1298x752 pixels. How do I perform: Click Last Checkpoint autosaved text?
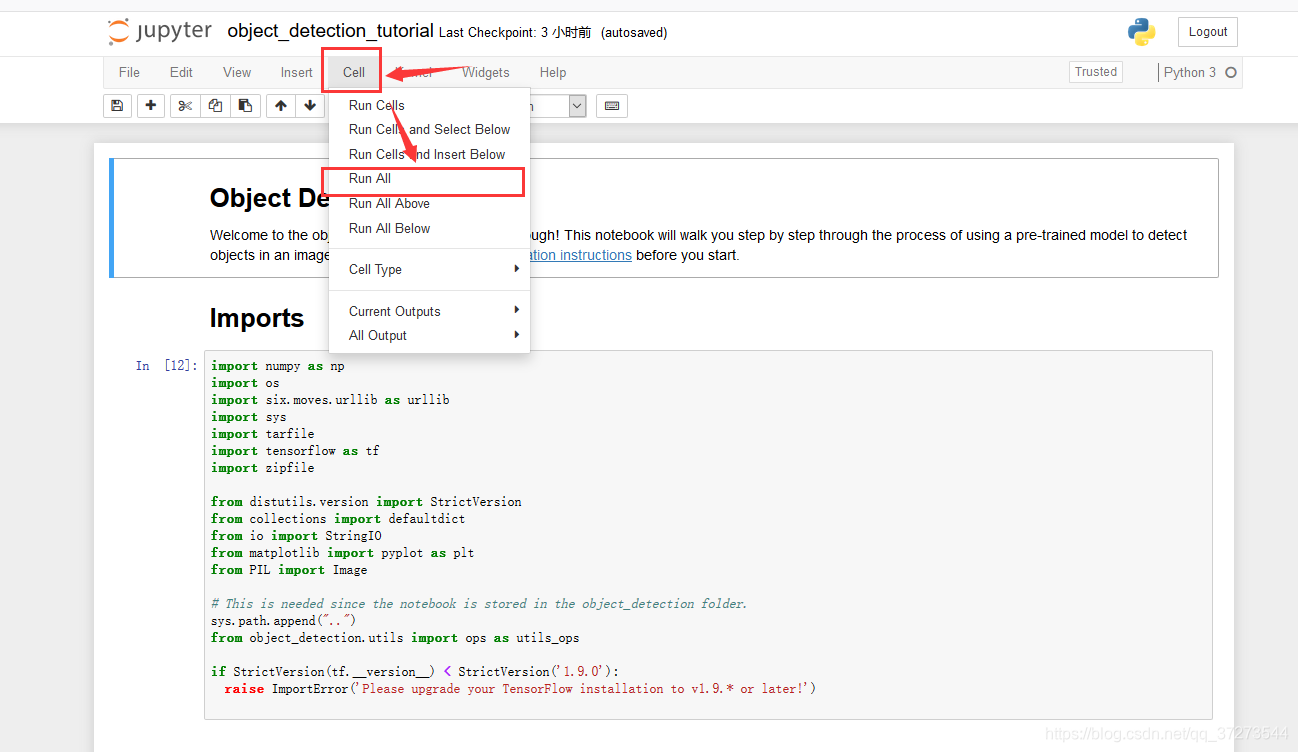point(553,33)
